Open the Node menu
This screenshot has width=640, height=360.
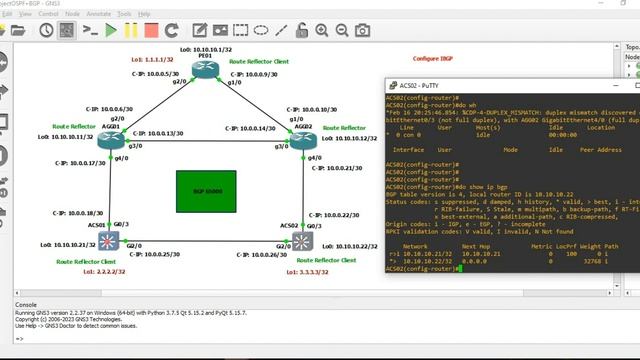[72, 14]
